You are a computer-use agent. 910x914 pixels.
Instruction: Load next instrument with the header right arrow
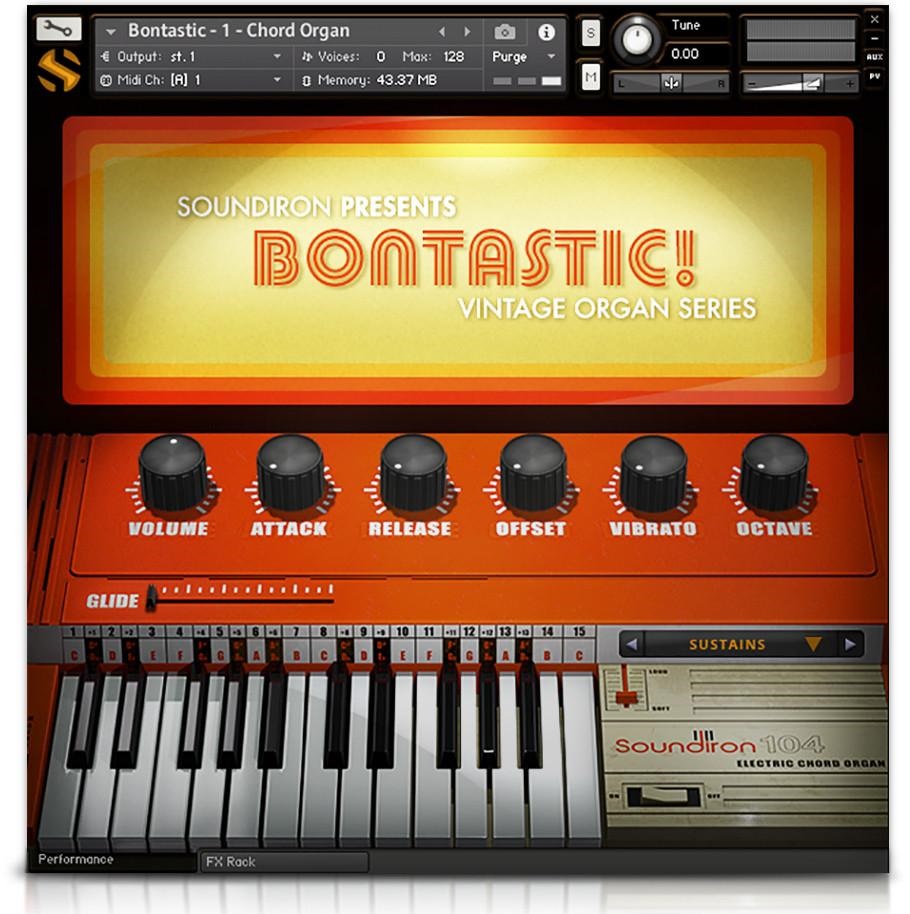coord(467,32)
